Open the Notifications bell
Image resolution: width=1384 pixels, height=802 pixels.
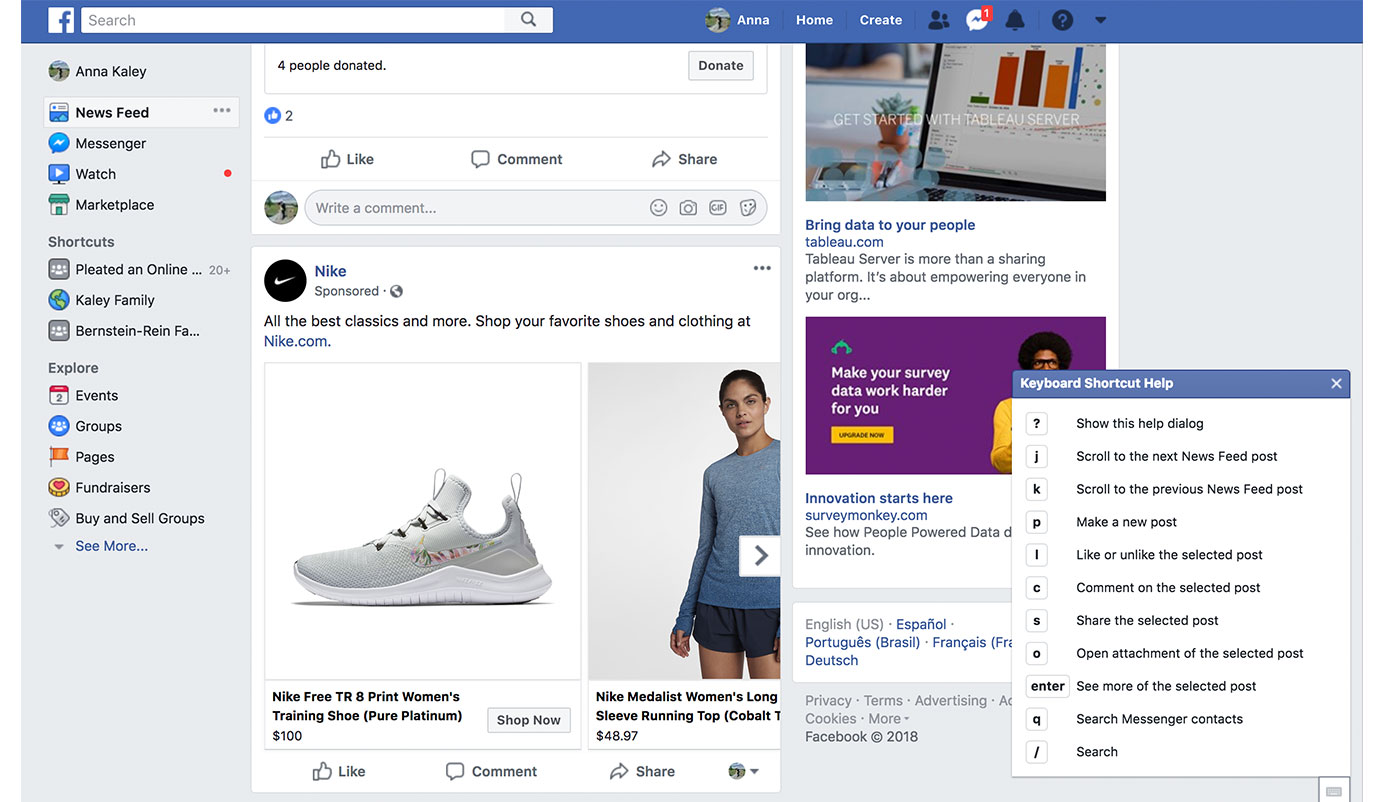(1015, 20)
